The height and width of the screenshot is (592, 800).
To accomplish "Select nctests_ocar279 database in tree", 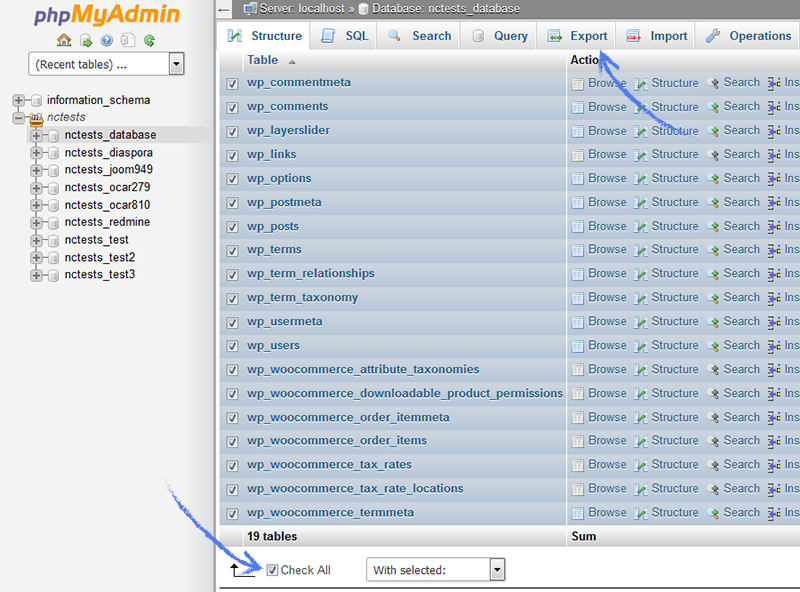I will [107, 187].
